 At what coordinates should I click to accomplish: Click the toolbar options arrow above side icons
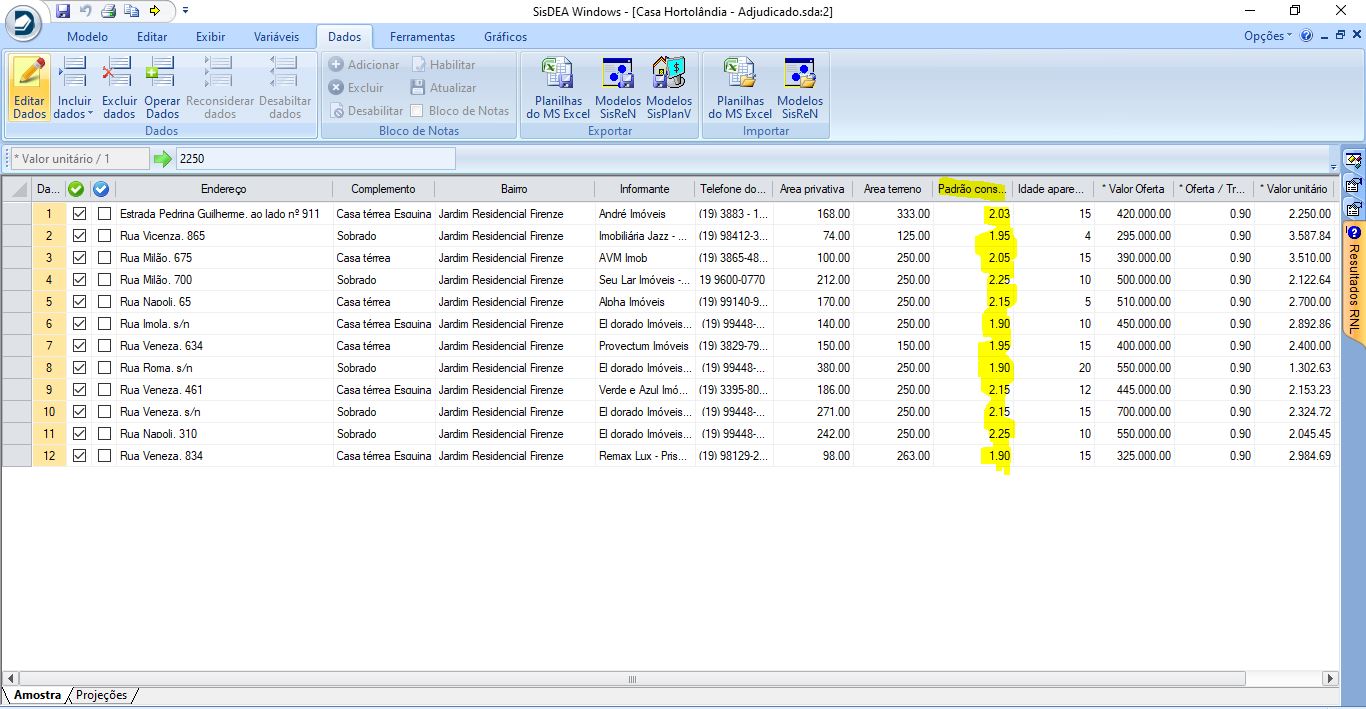click(1333, 166)
